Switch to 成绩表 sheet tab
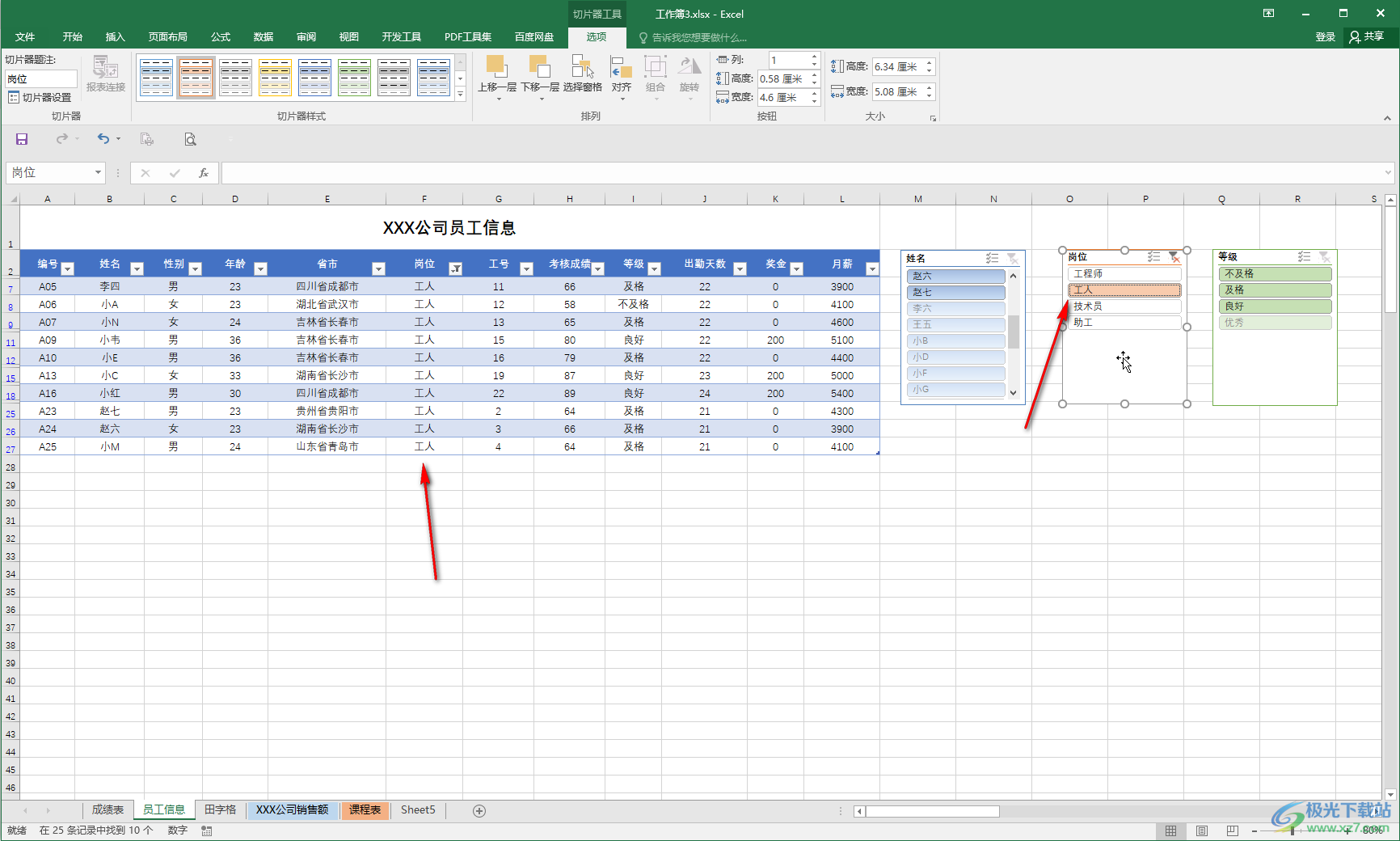This screenshot has height=841, width=1400. [x=108, y=809]
